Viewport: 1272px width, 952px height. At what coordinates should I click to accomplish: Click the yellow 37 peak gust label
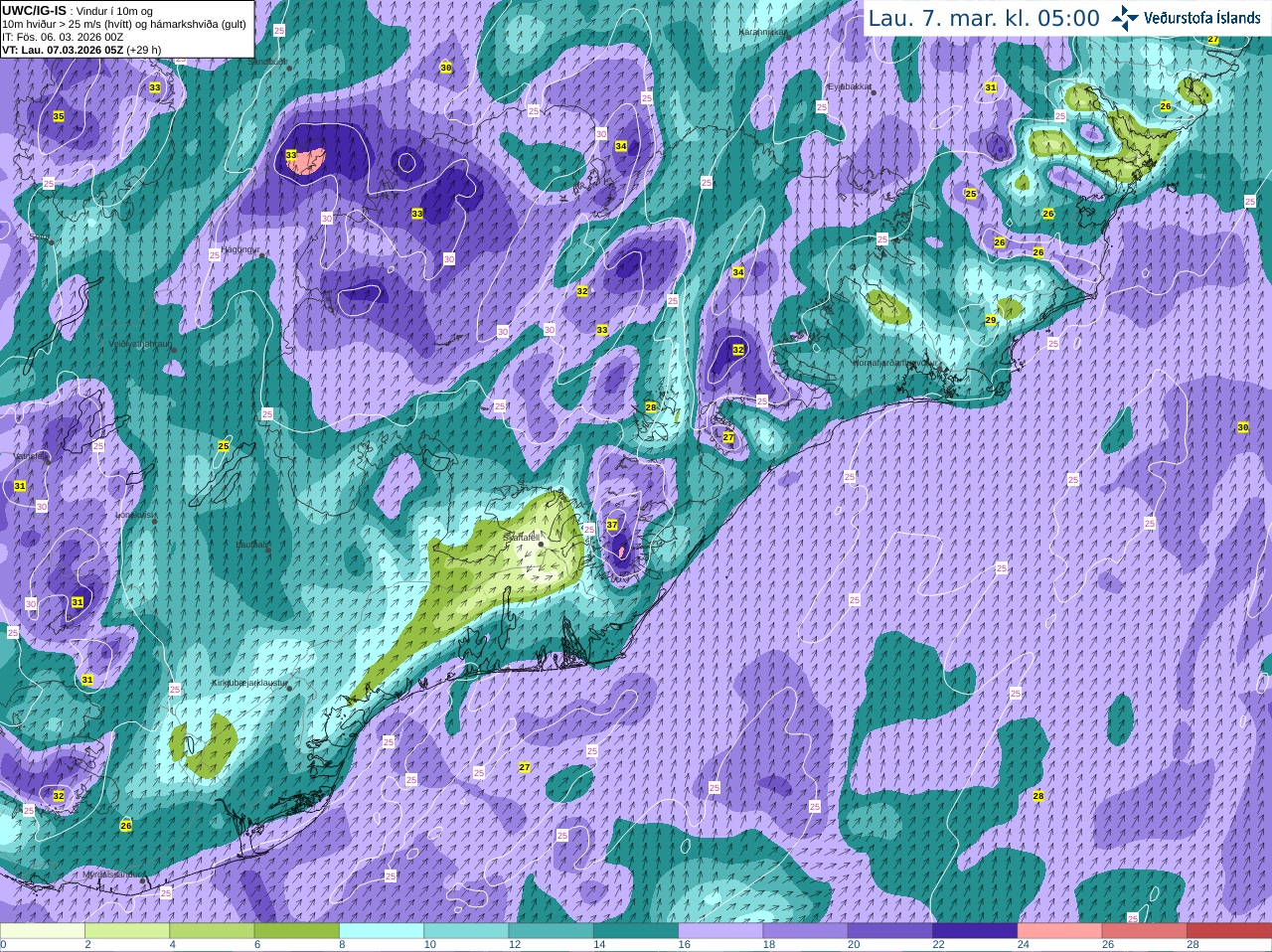pos(612,525)
